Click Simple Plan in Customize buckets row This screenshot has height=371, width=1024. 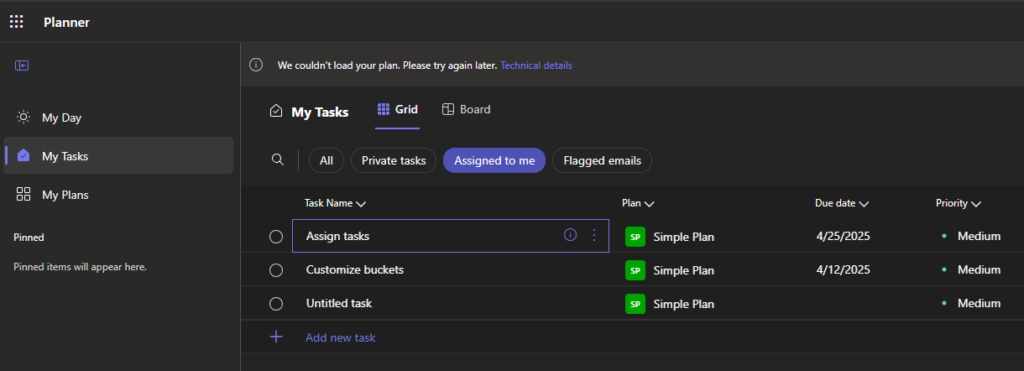(x=684, y=270)
